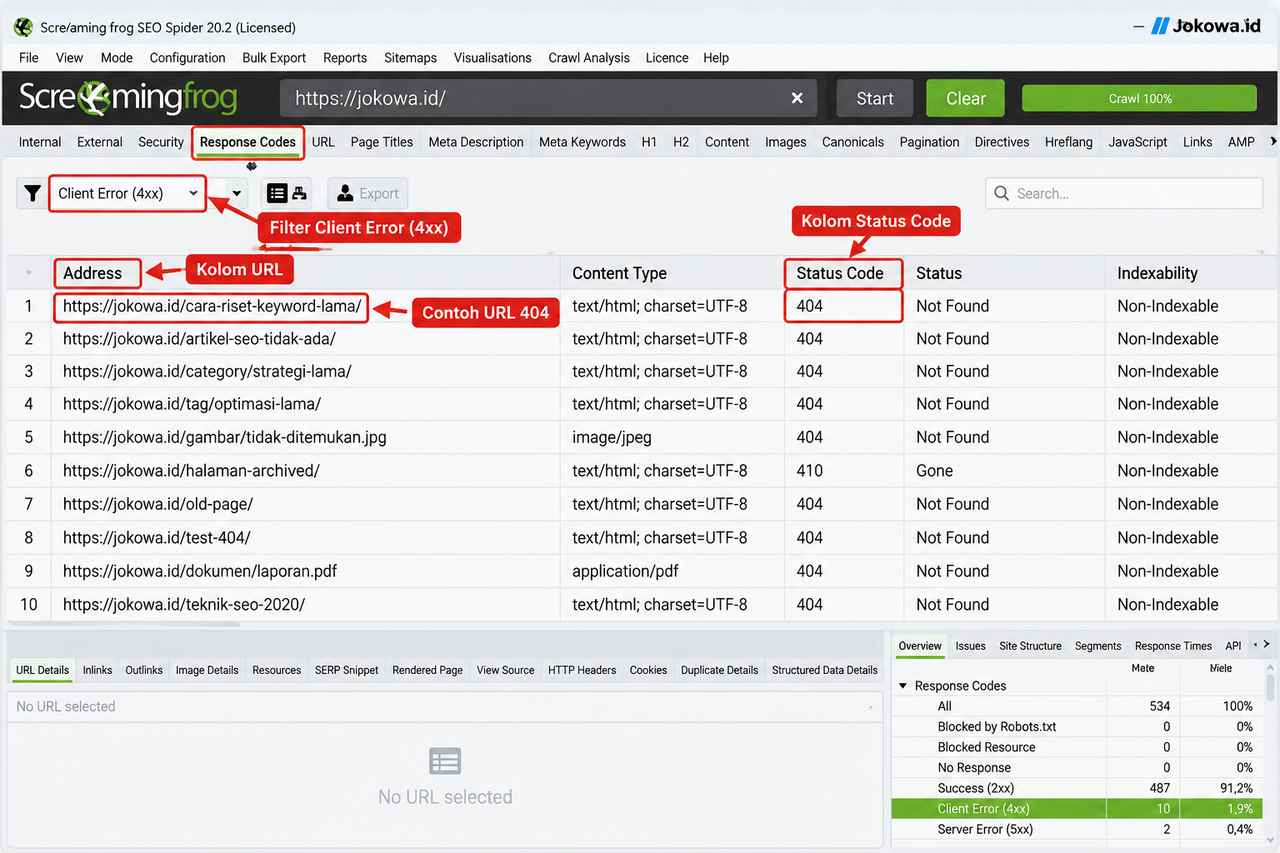Open the Bulk Export menu
The image size is (1280, 853).
click(x=274, y=58)
